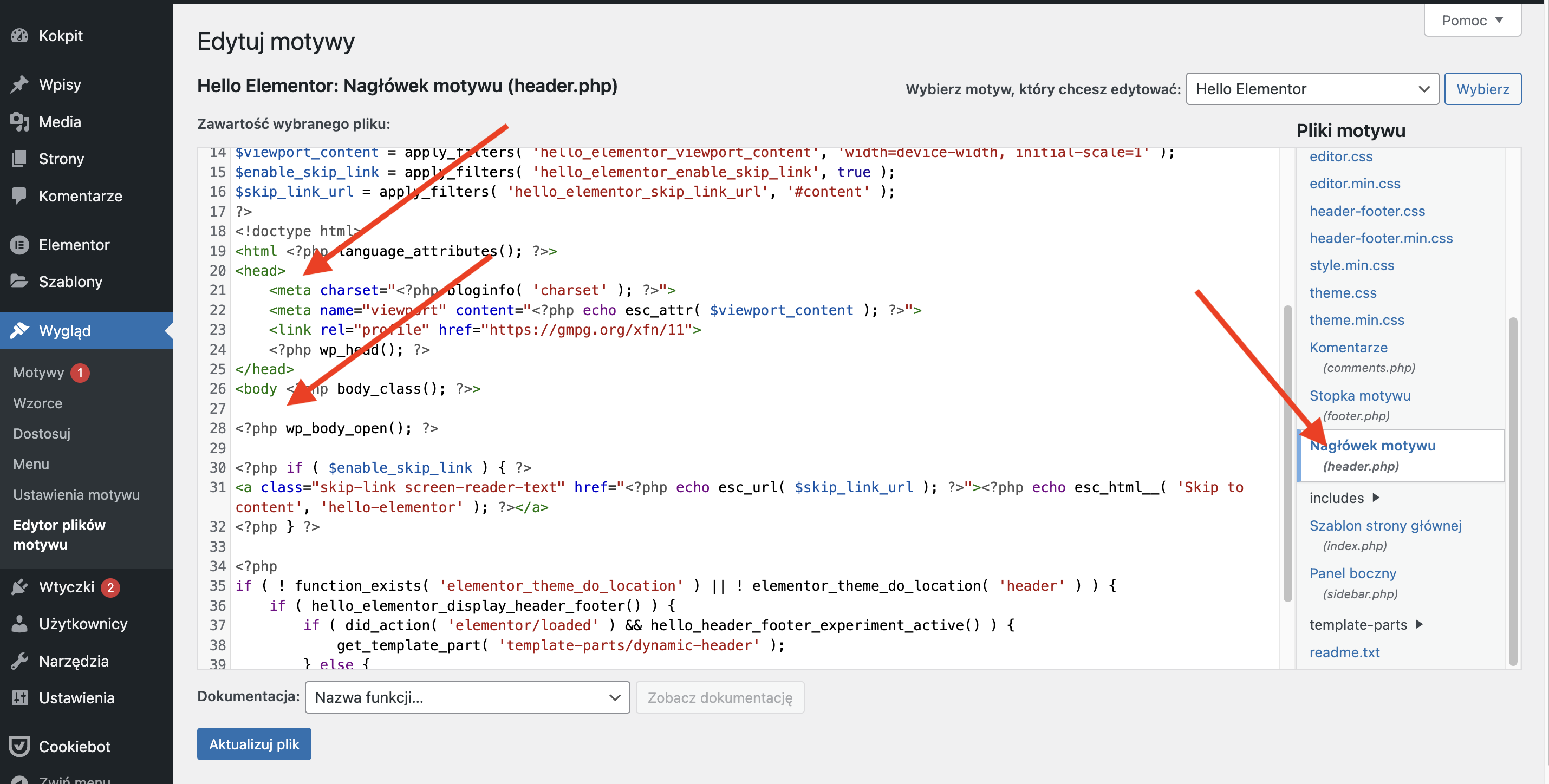Expand the Pomoc help tab
Screen dimensions: 1549x784
pos(1472,21)
